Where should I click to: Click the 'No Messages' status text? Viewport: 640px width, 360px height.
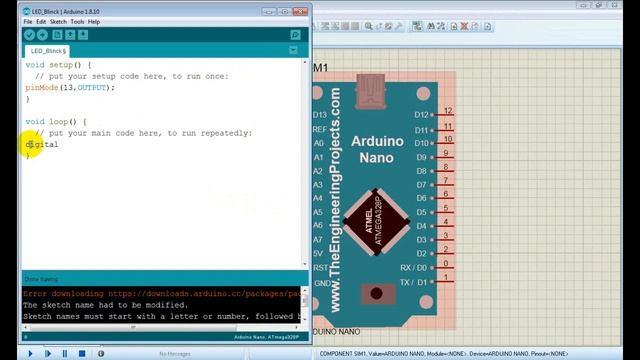pyautogui.click(x=175, y=354)
